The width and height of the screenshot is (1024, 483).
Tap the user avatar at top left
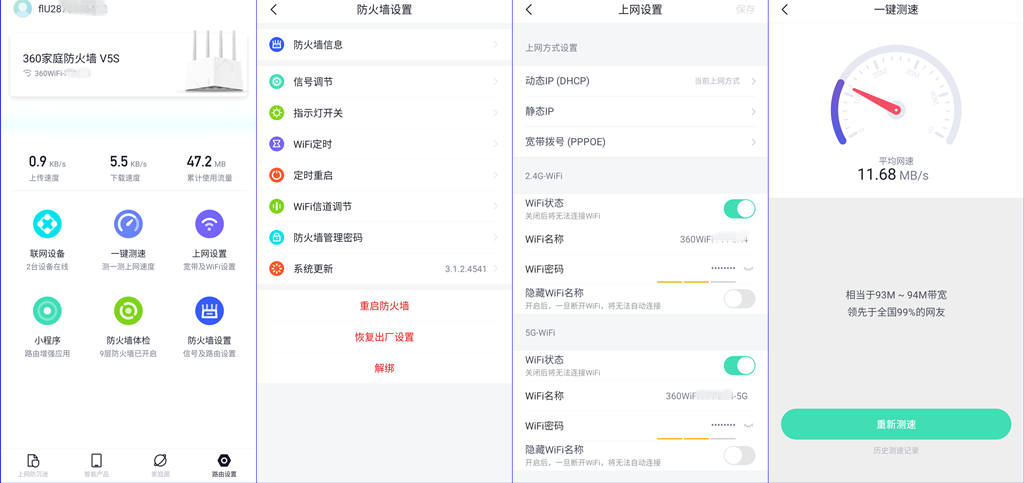tap(22, 8)
